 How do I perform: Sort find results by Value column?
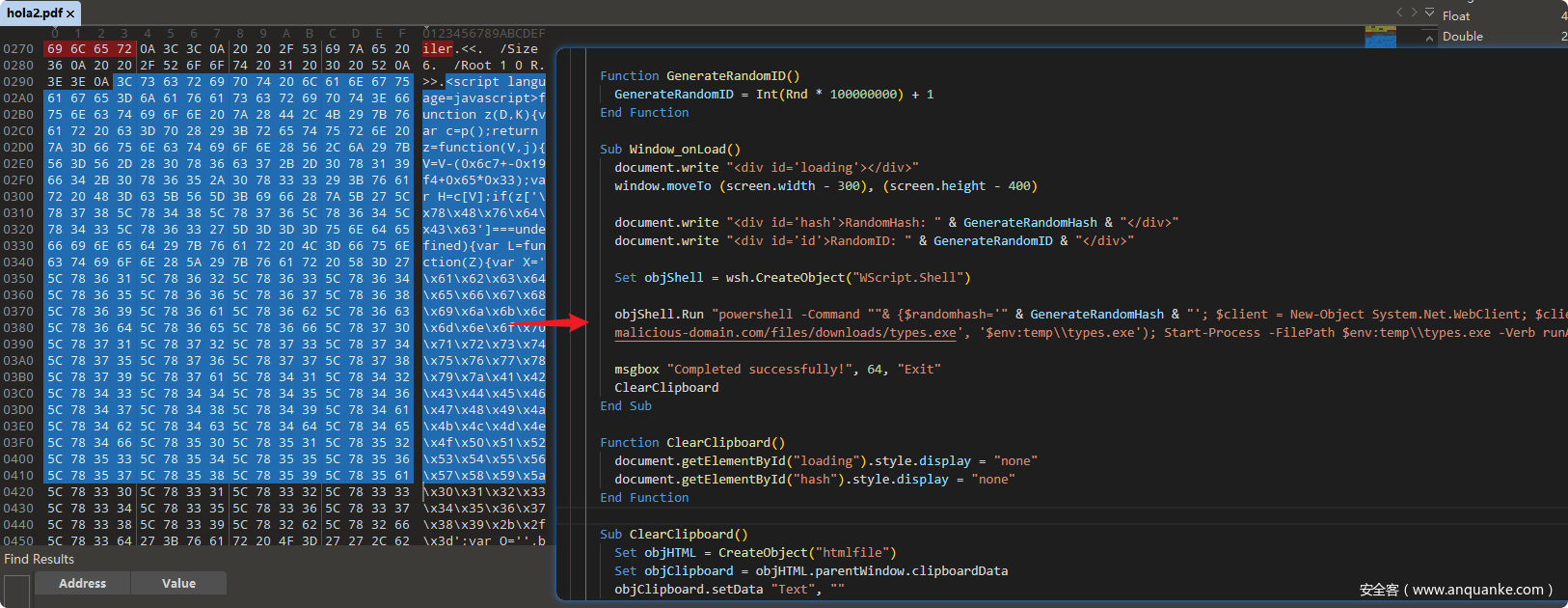click(x=179, y=583)
